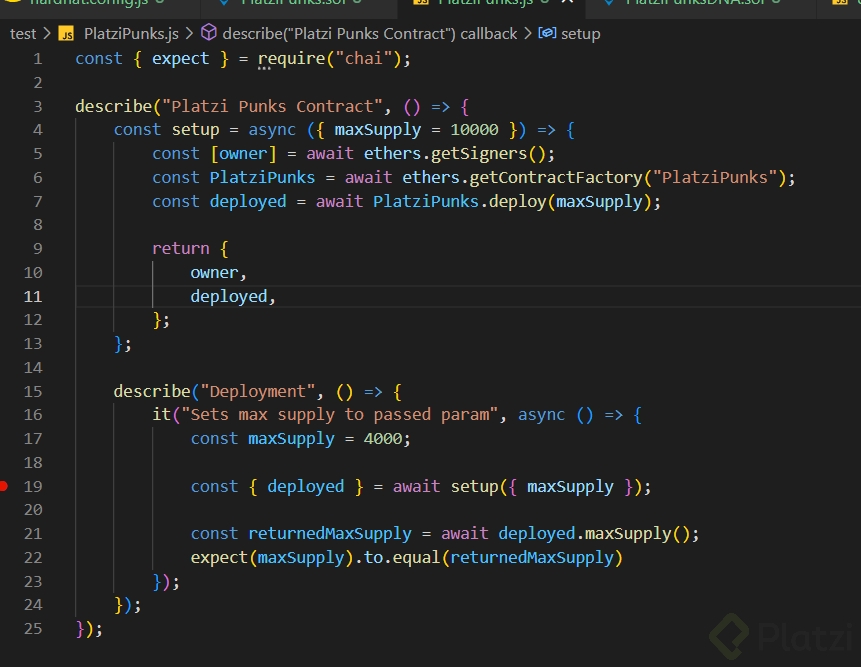Select line number 4 in the gutter
The height and width of the screenshot is (667, 861).
click(x=37, y=130)
